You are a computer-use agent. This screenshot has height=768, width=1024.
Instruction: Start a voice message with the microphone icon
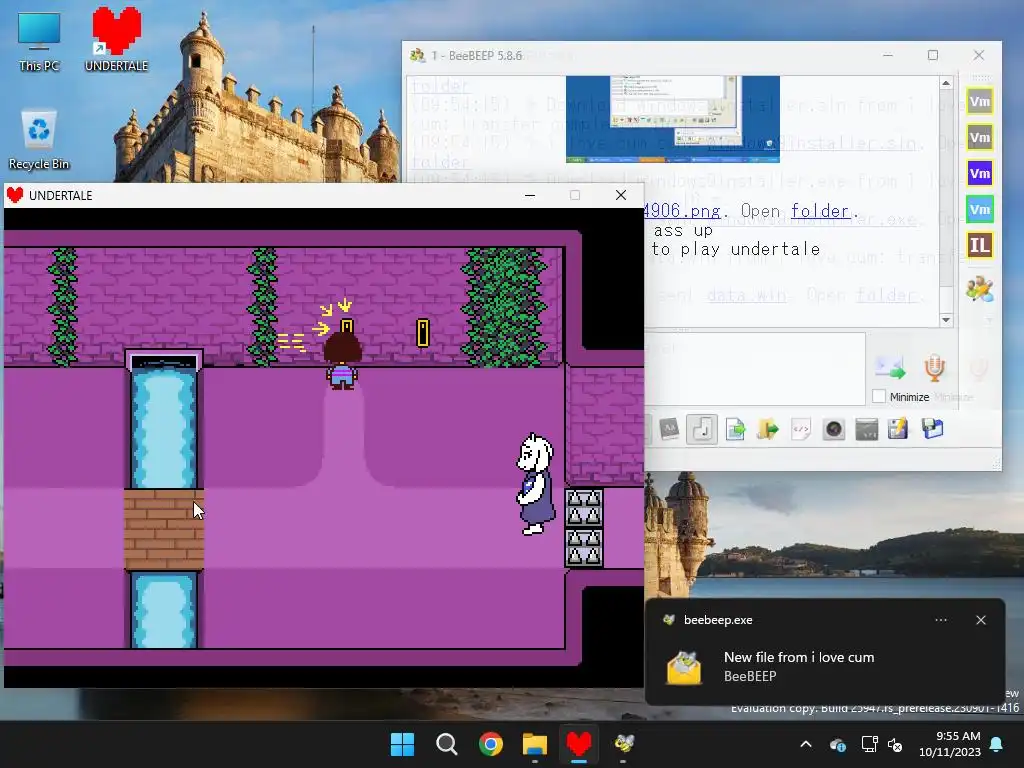(x=935, y=368)
